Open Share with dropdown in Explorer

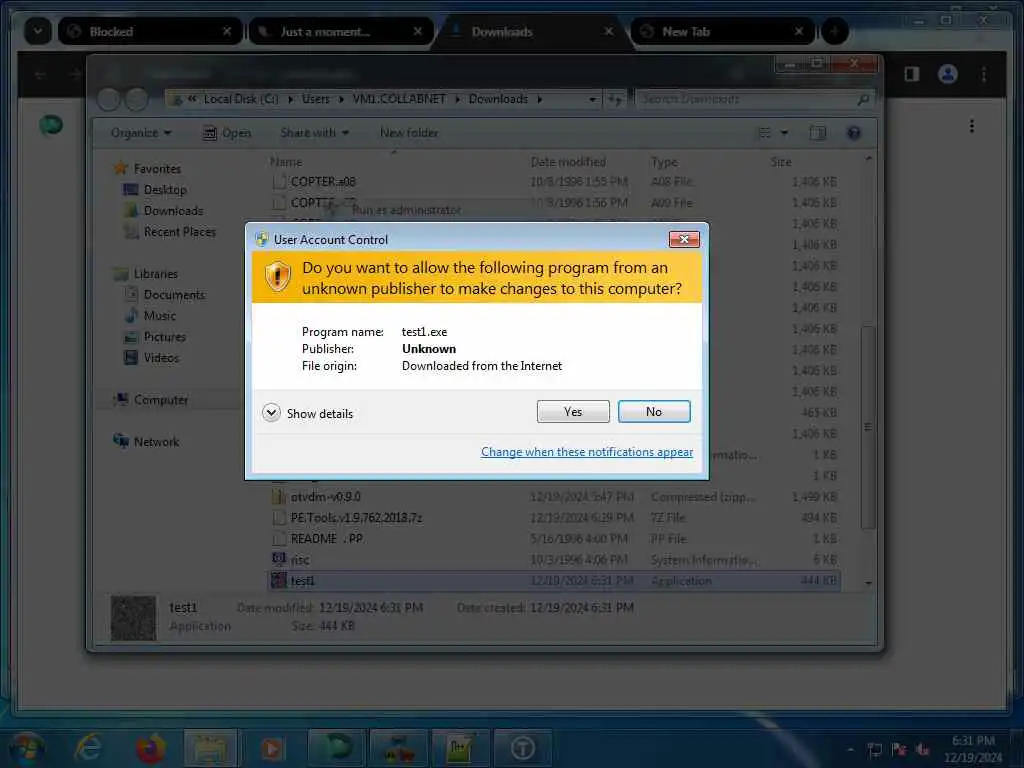(314, 133)
